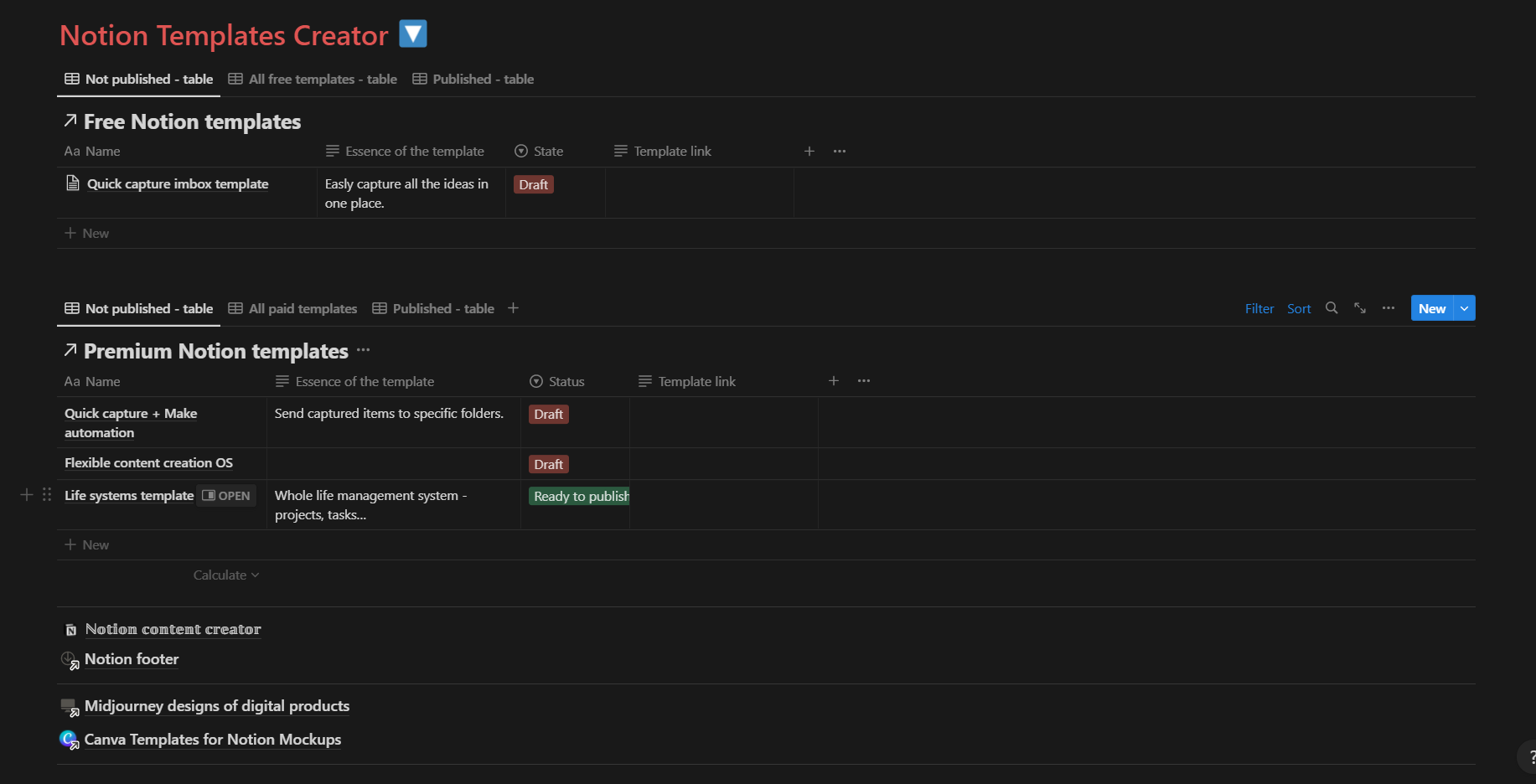Screen dimensions: 1536x784
Task: Open Notion footer page link
Action: tap(132, 659)
